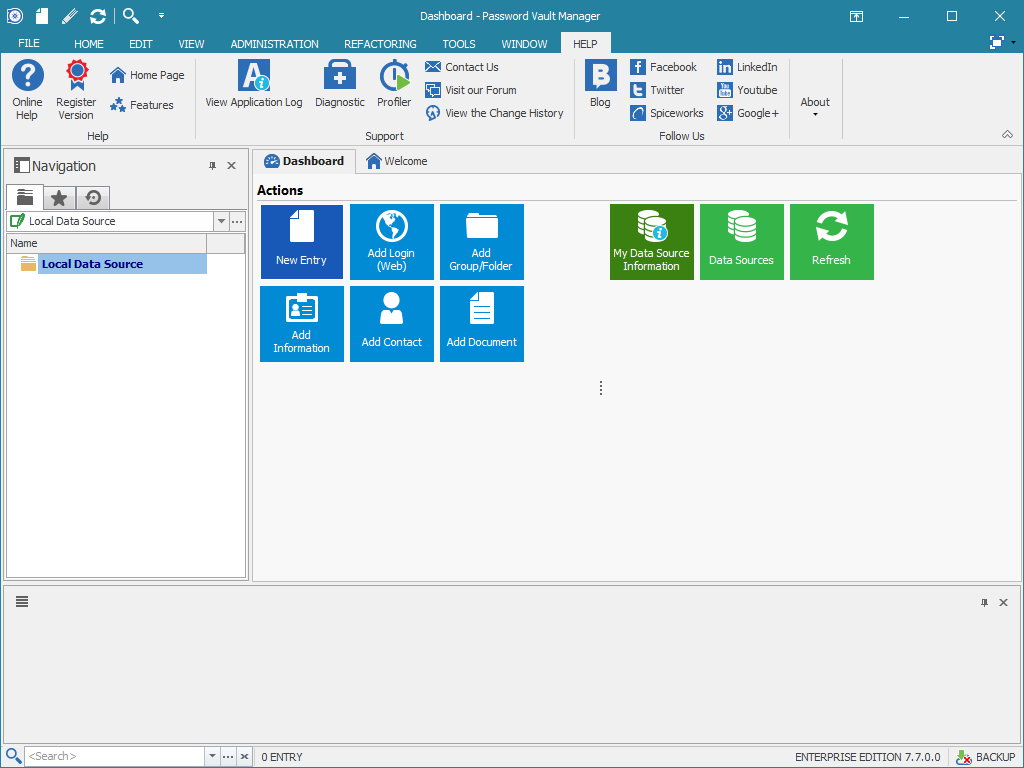Click the New Entry tile
Screen dimensions: 1024x768
tap(301, 242)
